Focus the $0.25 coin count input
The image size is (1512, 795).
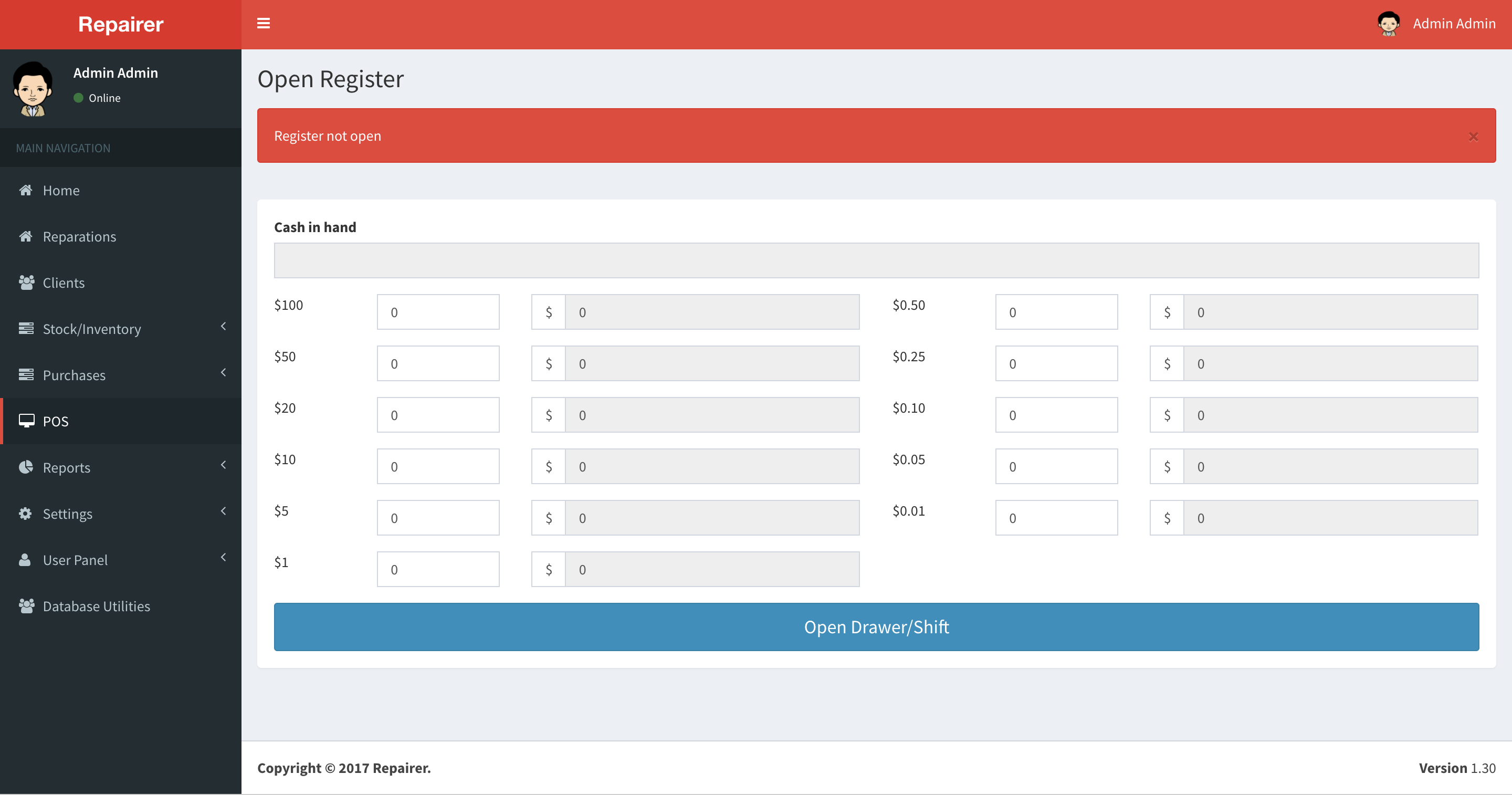point(1056,363)
